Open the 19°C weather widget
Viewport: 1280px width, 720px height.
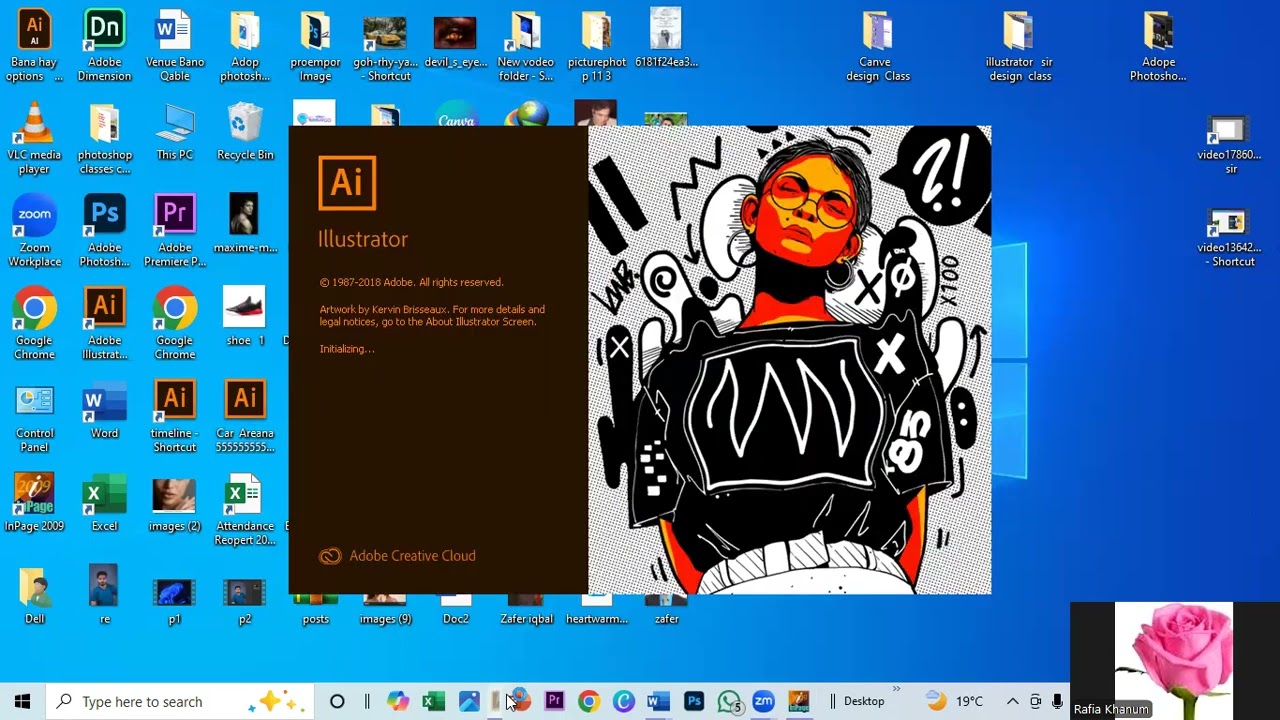[x=955, y=701]
